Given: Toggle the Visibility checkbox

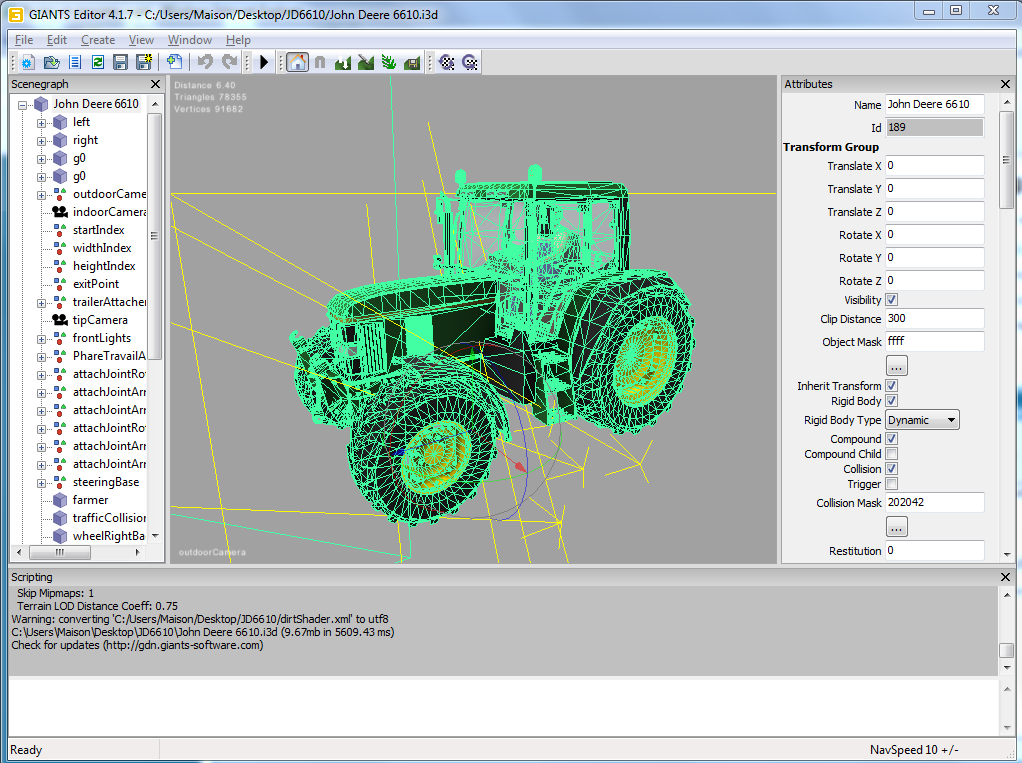Looking at the screenshot, I should coord(892,300).
